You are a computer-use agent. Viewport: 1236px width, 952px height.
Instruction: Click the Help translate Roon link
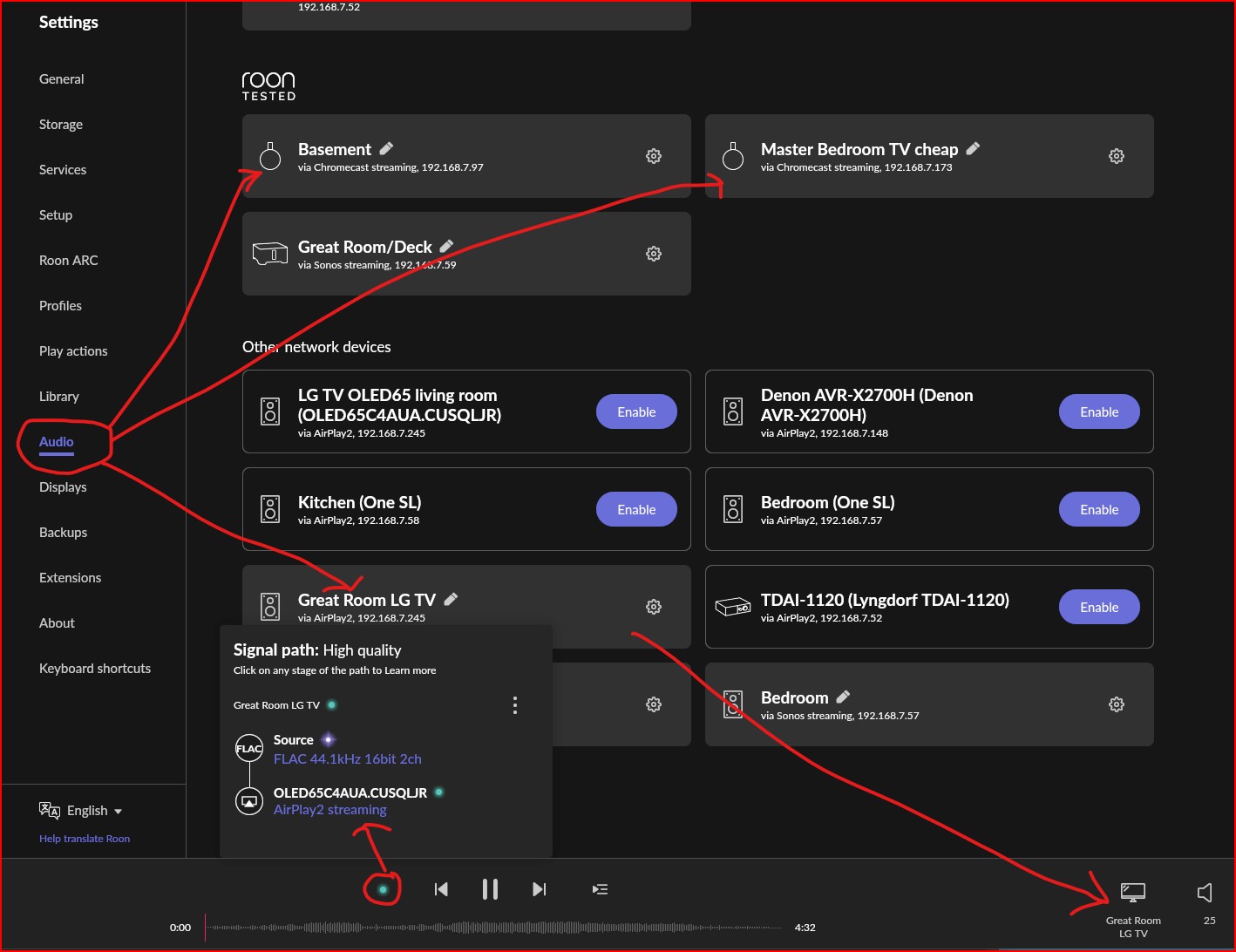(x=85, y=839)
